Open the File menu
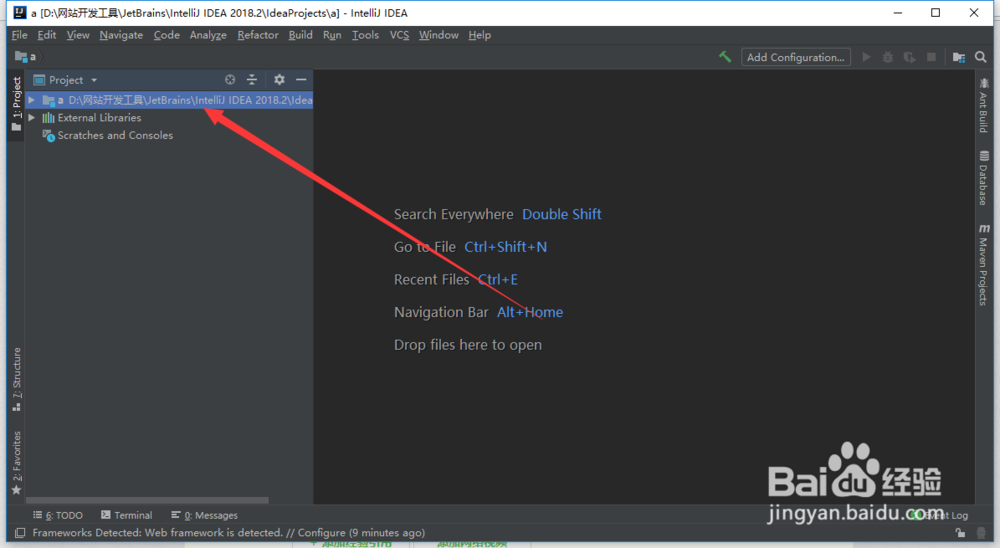 tap(19, 35)
